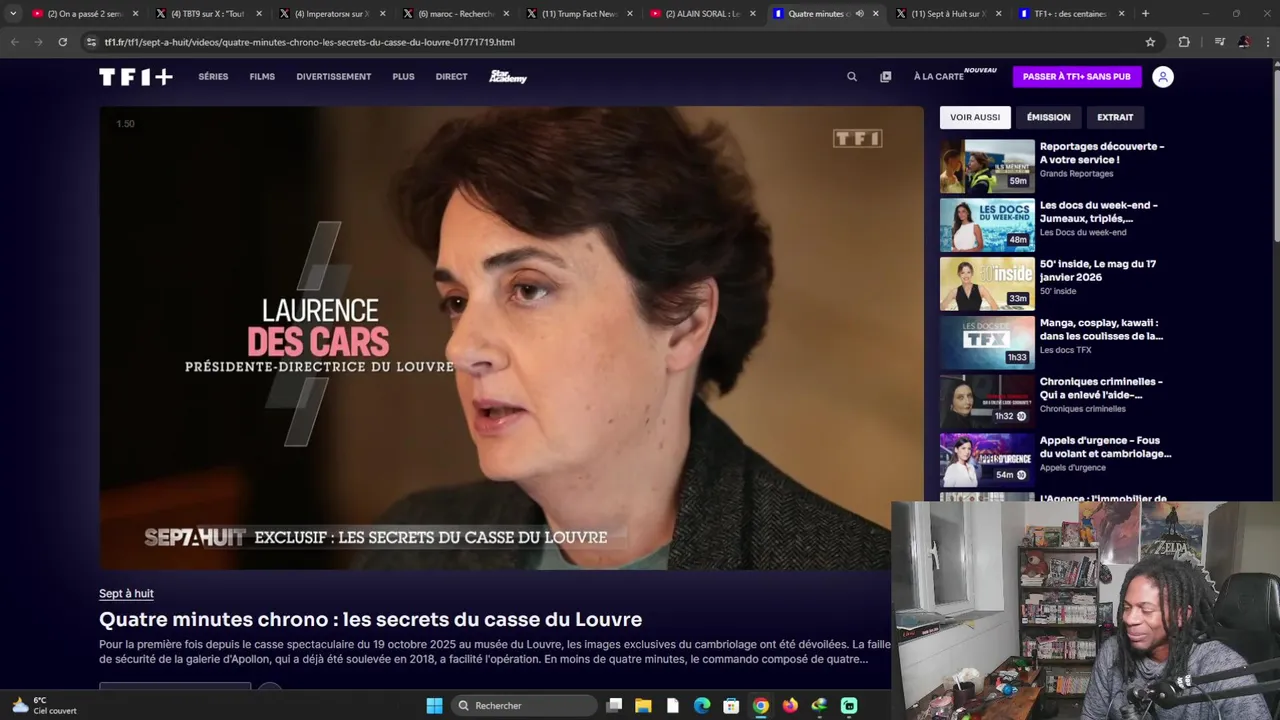Open 'Appels d'urgence - Fous du volant' video

(x=1105, y=447)
